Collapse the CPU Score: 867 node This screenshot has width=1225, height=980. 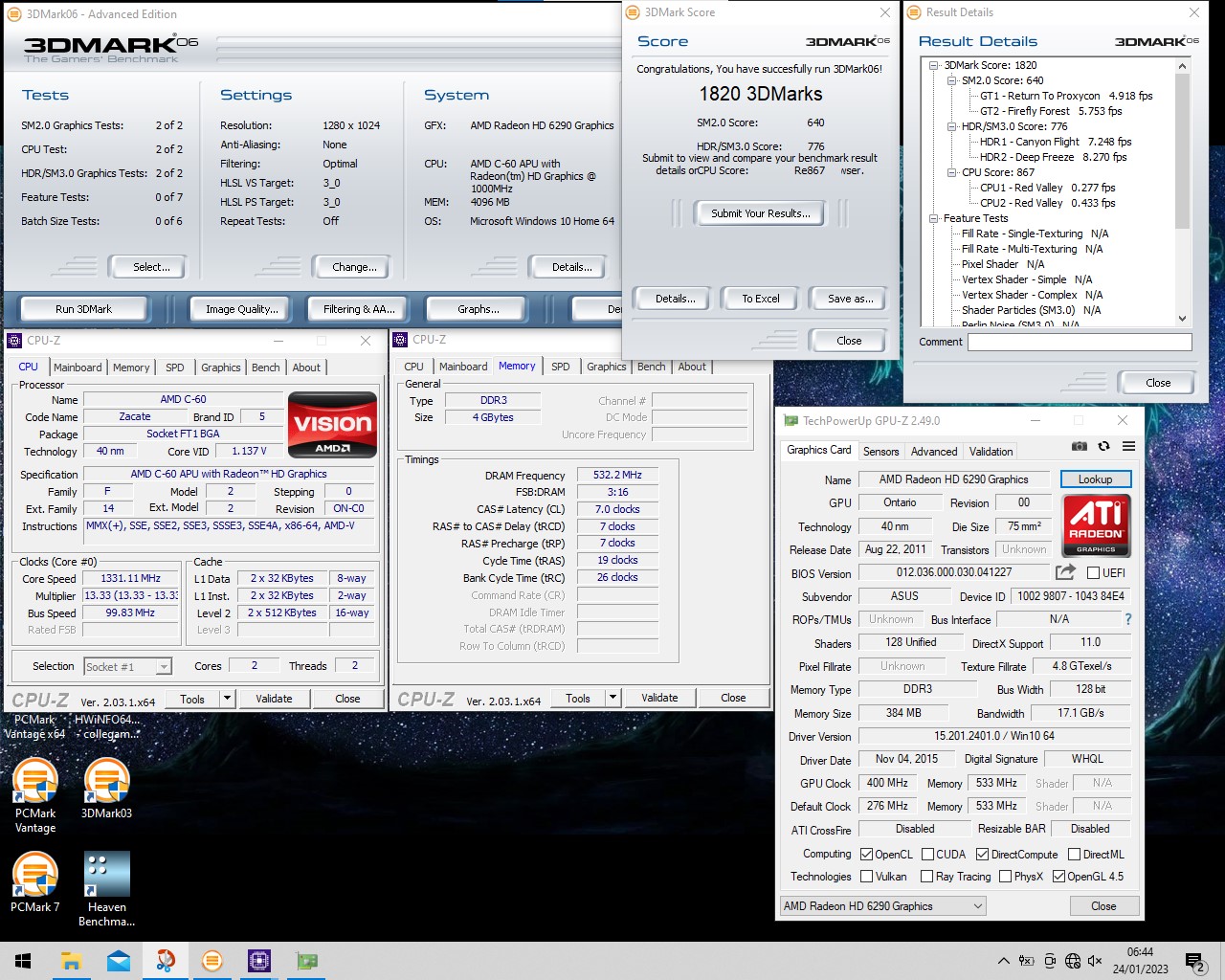point(952,172)
